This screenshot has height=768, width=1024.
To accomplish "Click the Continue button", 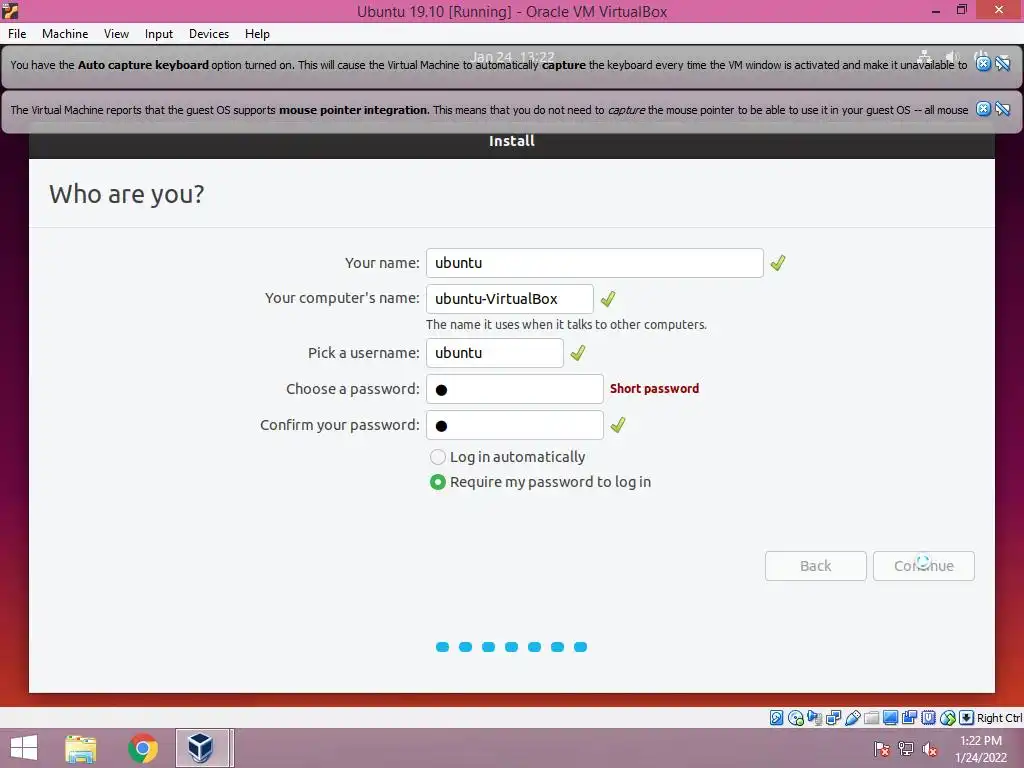I will pyautogui.click(x=923, y=566).
